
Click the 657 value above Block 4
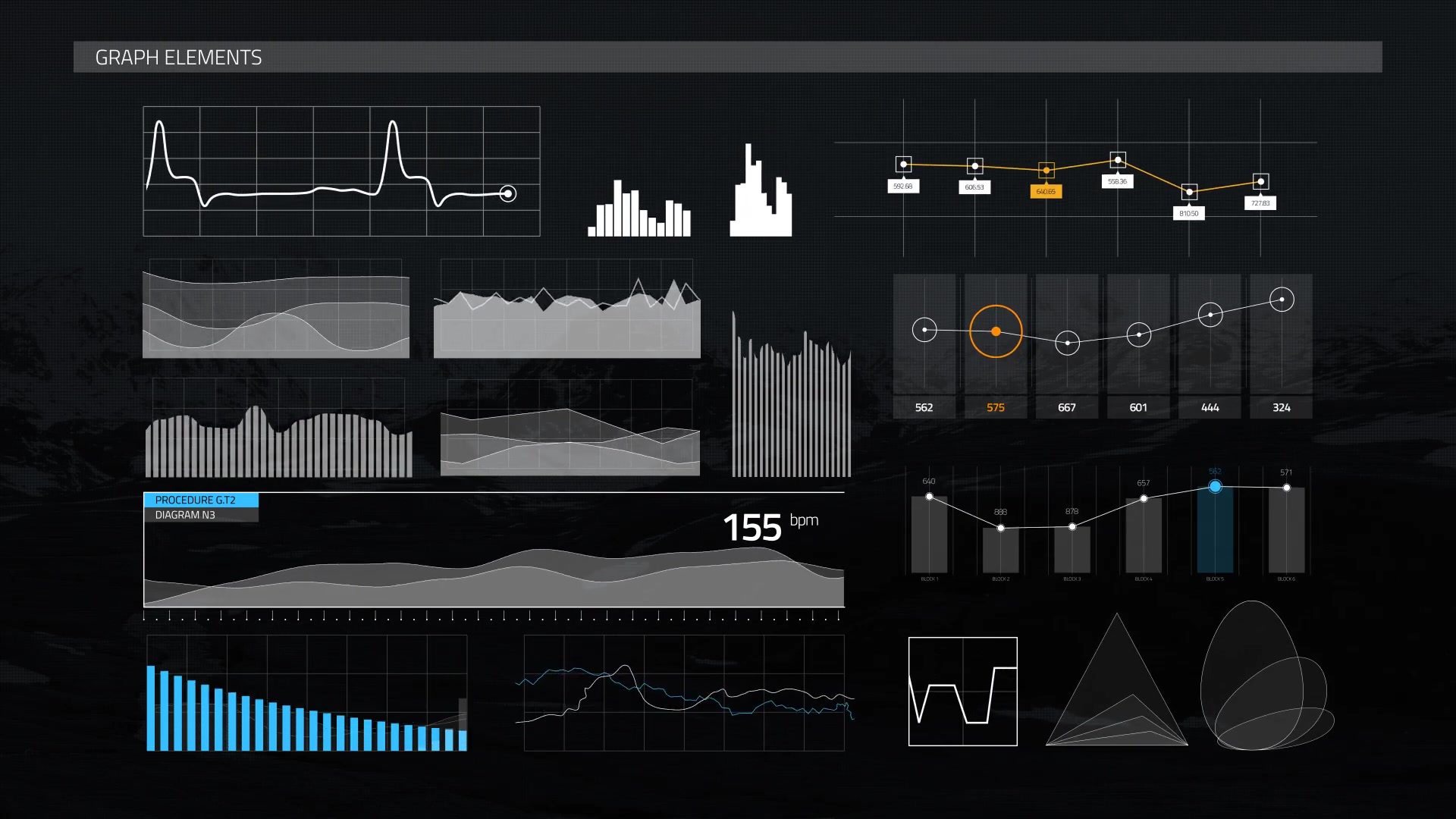point(1144,483)
